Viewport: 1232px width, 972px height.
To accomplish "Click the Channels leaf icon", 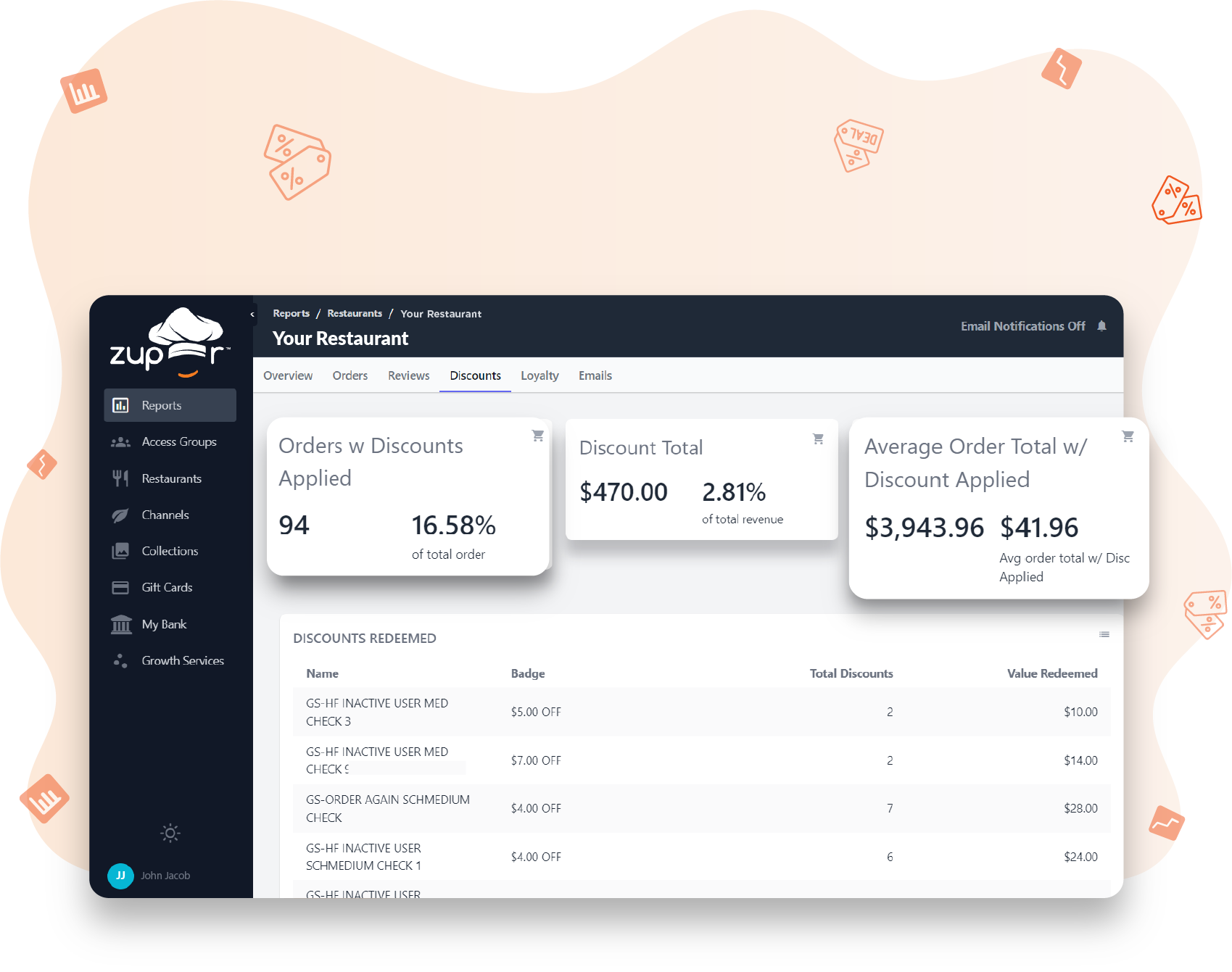I will (x=120, y=515).
